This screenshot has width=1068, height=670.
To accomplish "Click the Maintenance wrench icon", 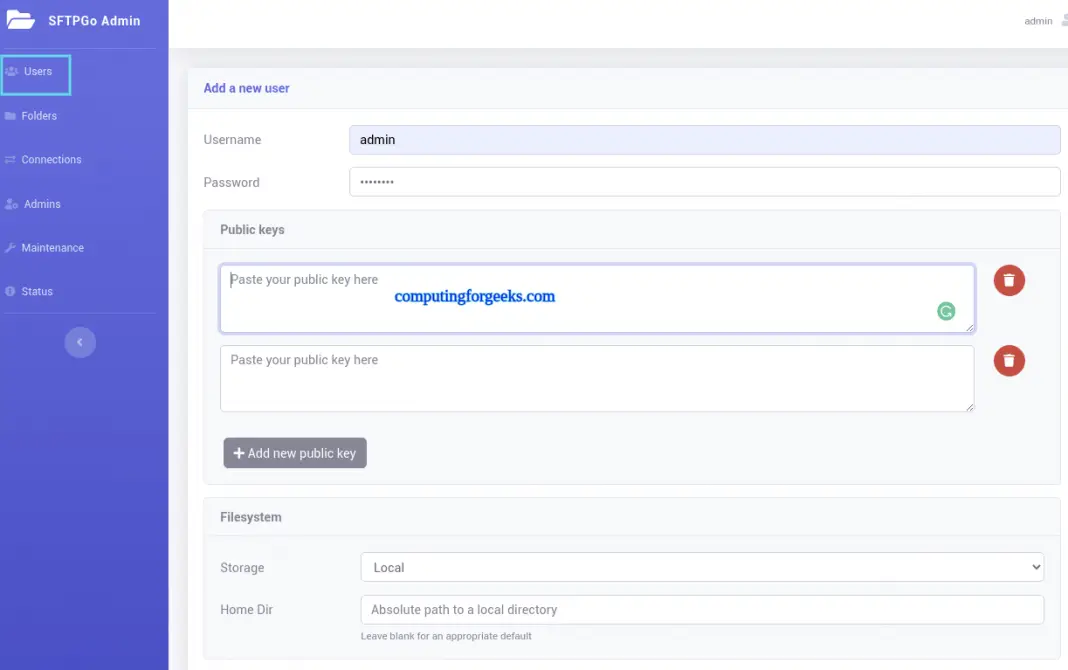I will 12,247.
